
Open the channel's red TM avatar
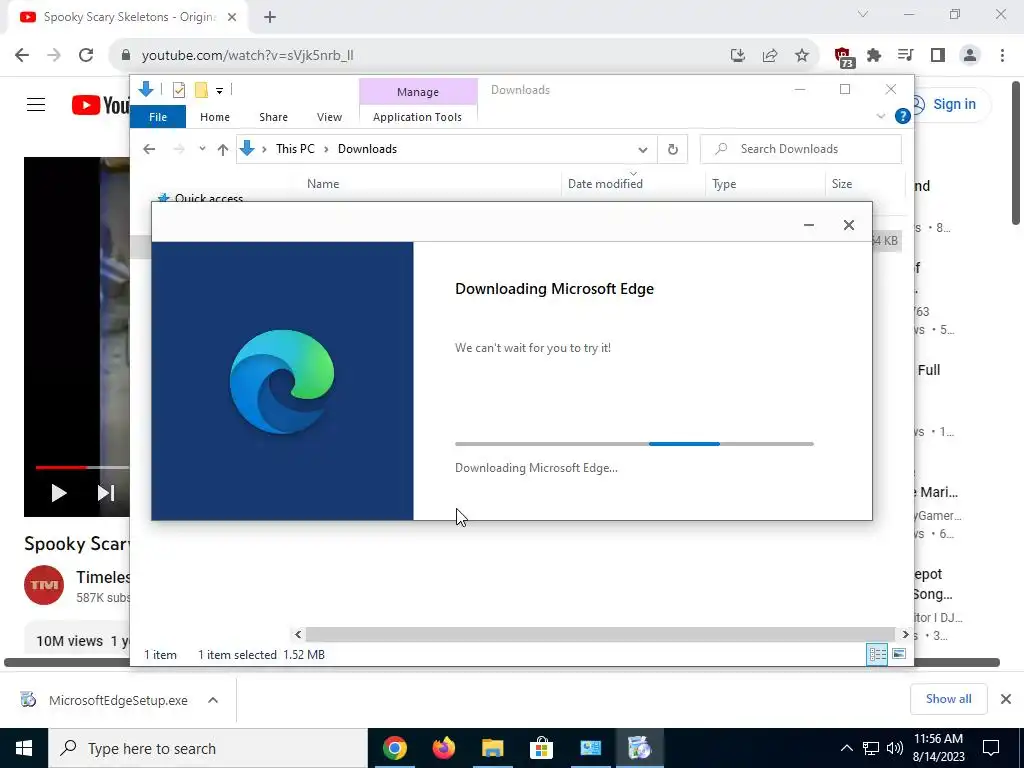click(x=44, y=584)
